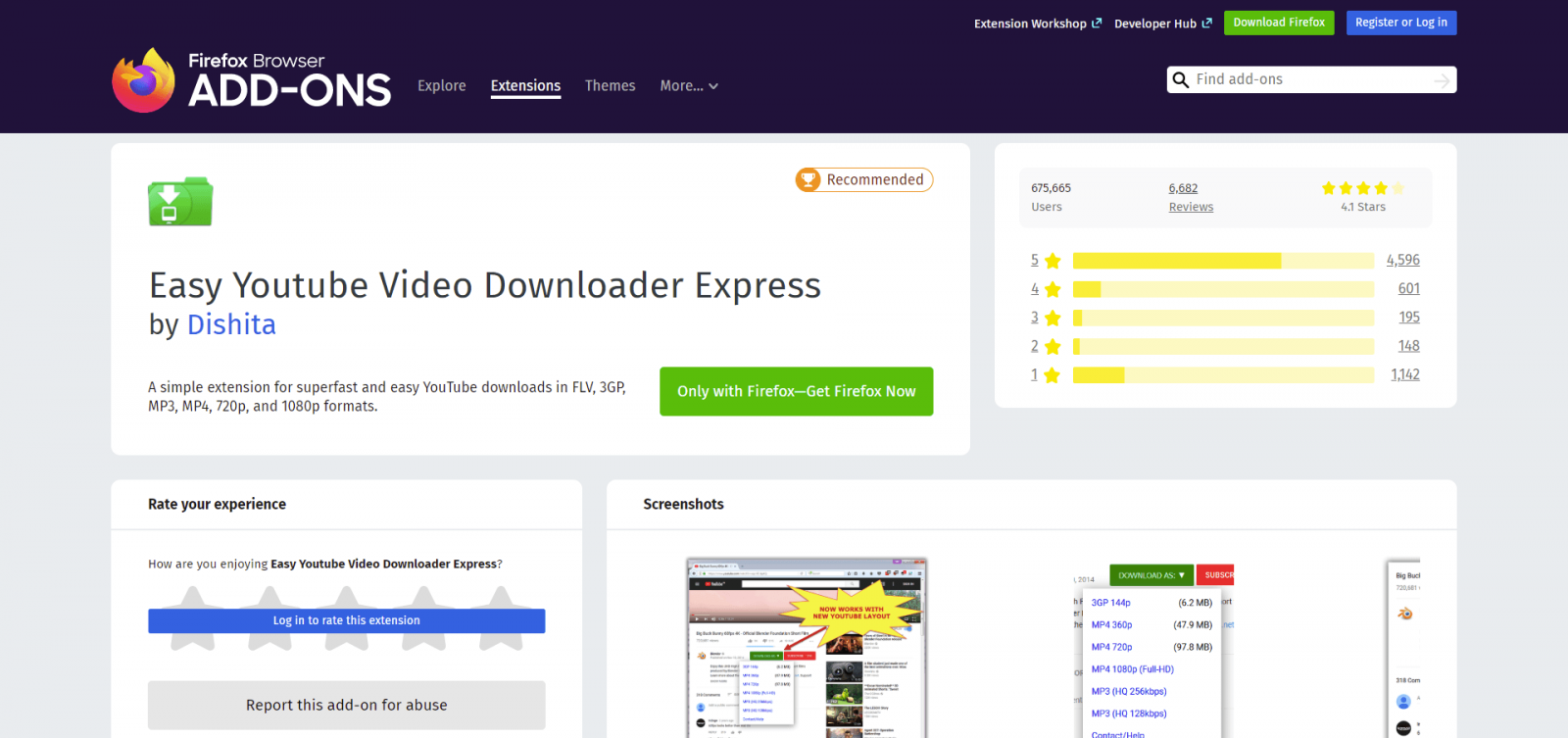Open the 3-star rating number link
The width and height of the screenshot is (1568, 738).
(1035, 318)
